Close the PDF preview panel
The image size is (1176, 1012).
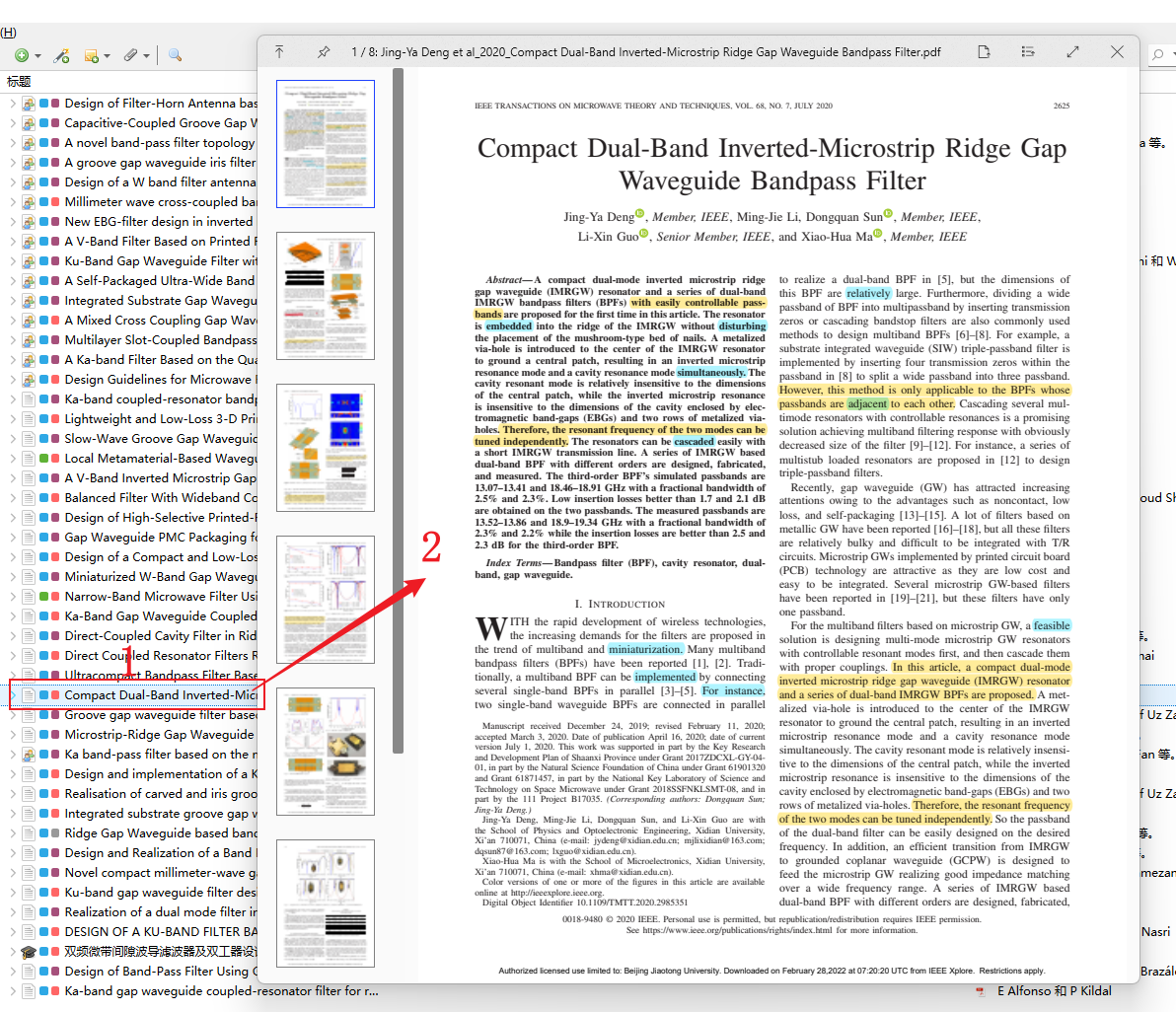coord(1117,51)
